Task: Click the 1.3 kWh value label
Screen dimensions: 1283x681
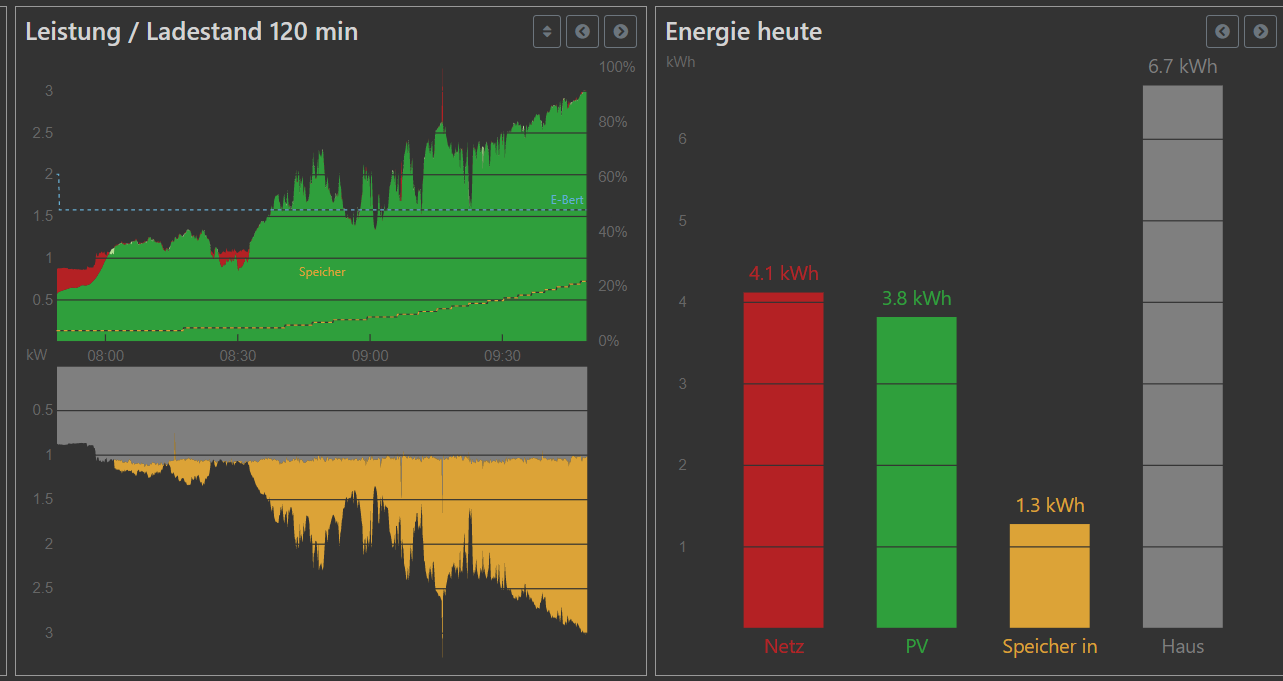Action: (1050, 506)
